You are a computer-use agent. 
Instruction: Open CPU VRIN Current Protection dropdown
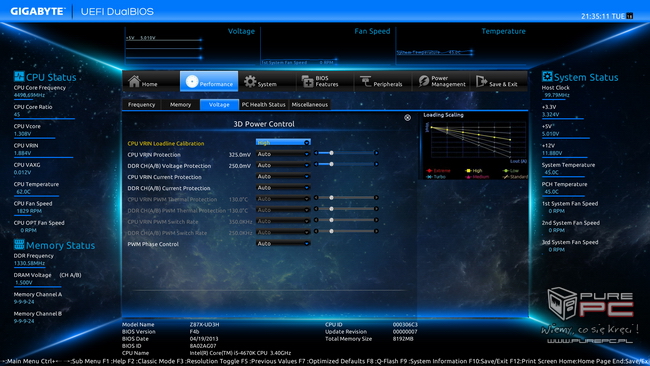pos(283,177)
